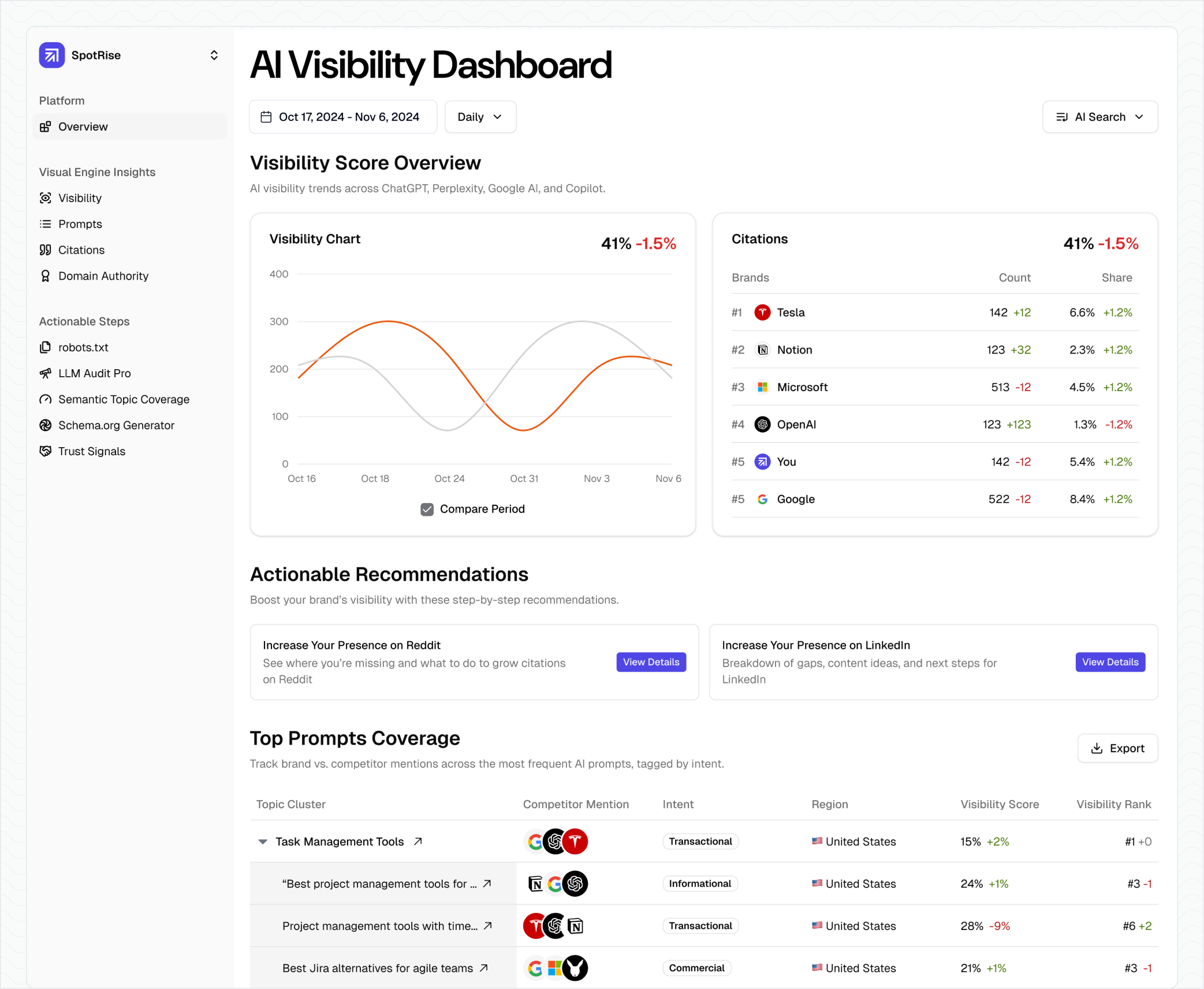Click the Tesla logo in Citations
The image size is (1204, 989).
[762, 313]
